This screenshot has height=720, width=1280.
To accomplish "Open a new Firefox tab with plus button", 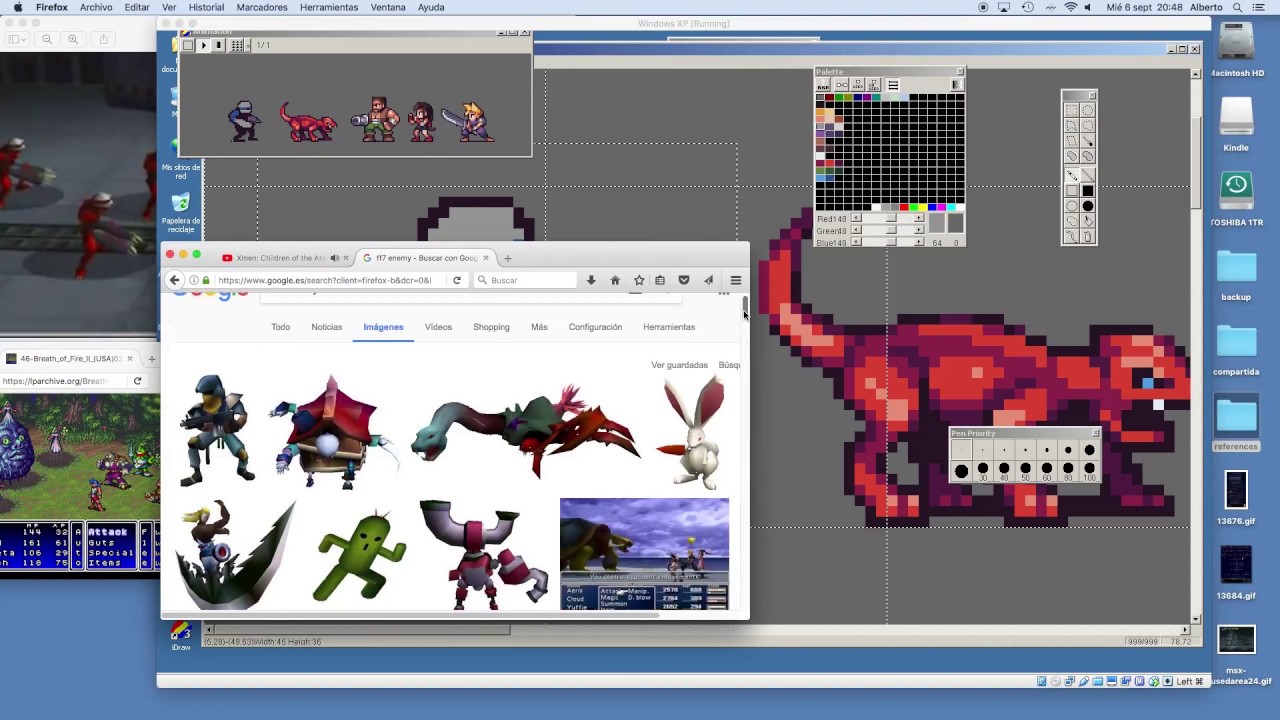I will (507, 258).
